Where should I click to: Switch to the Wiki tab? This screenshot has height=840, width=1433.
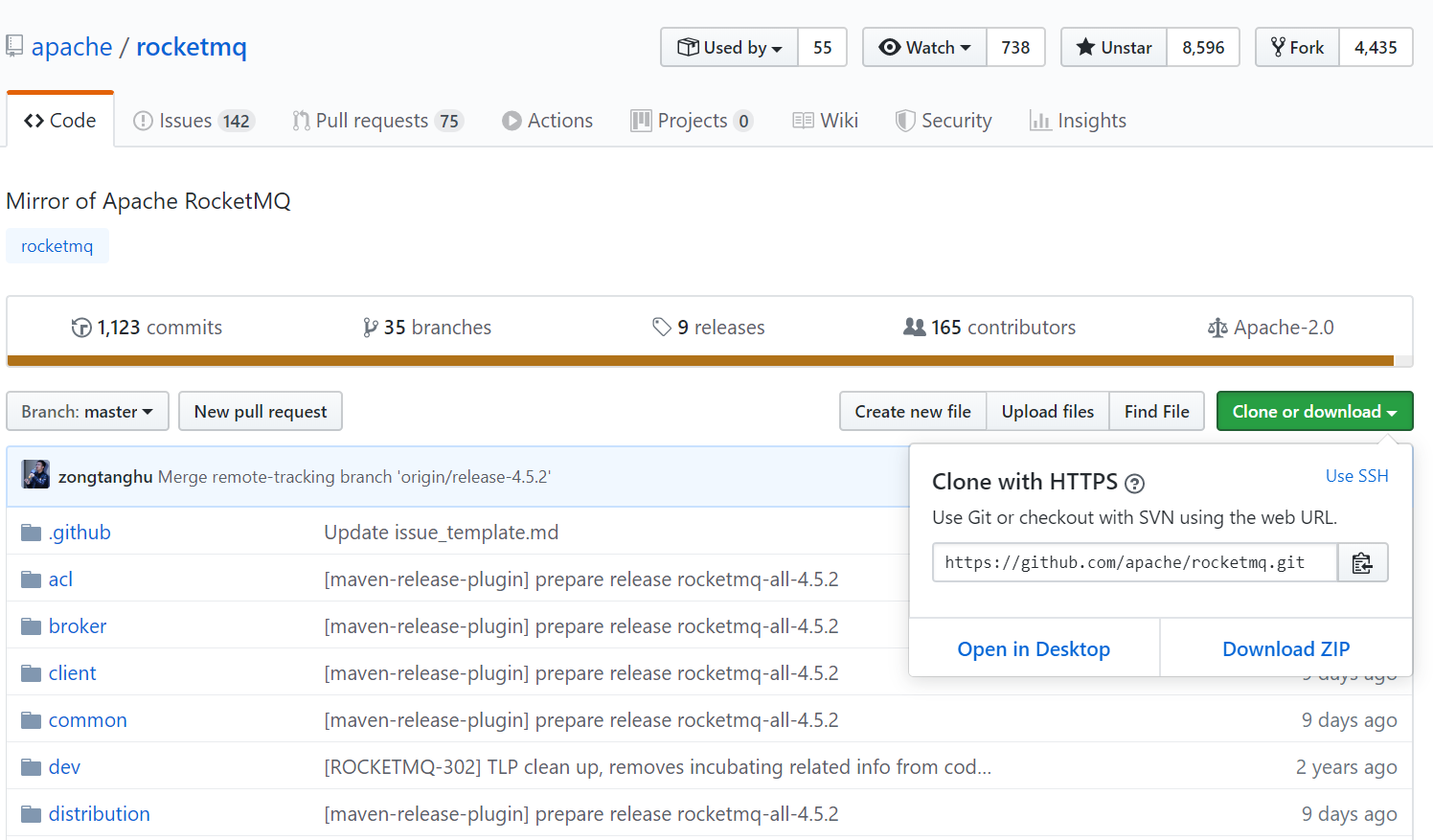click(x=825, y=121)
